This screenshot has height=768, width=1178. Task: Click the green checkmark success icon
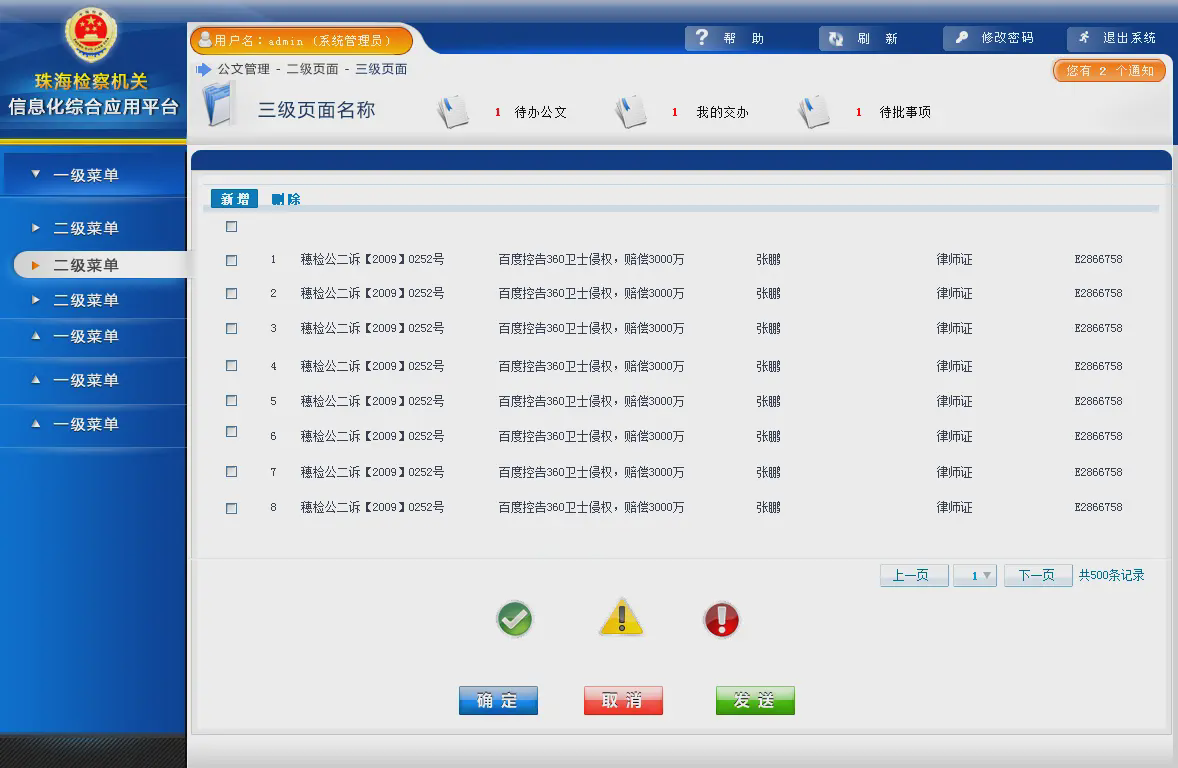pos(515,620)
